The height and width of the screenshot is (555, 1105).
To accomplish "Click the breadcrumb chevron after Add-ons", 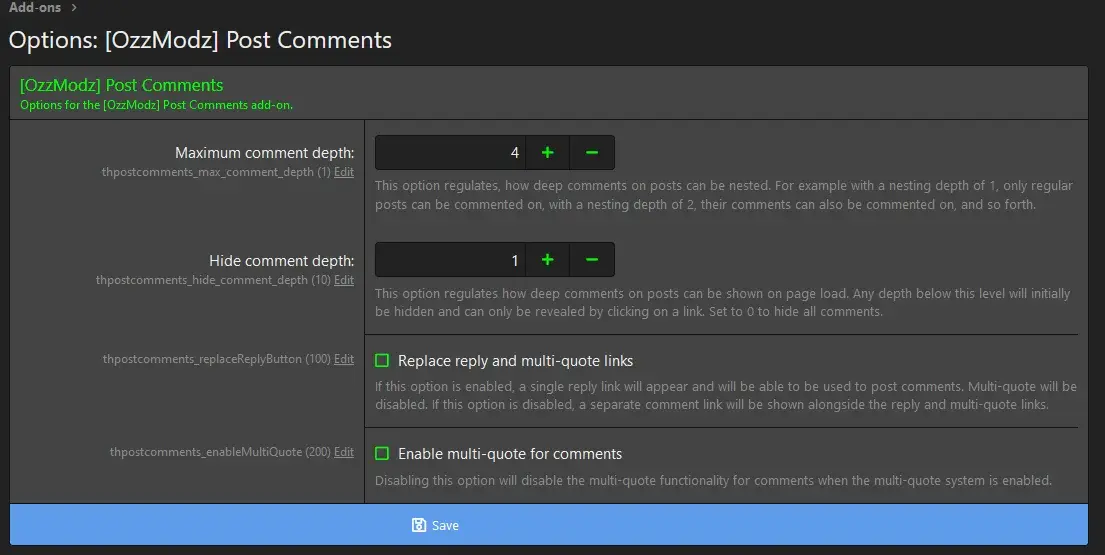I will 74,8.
